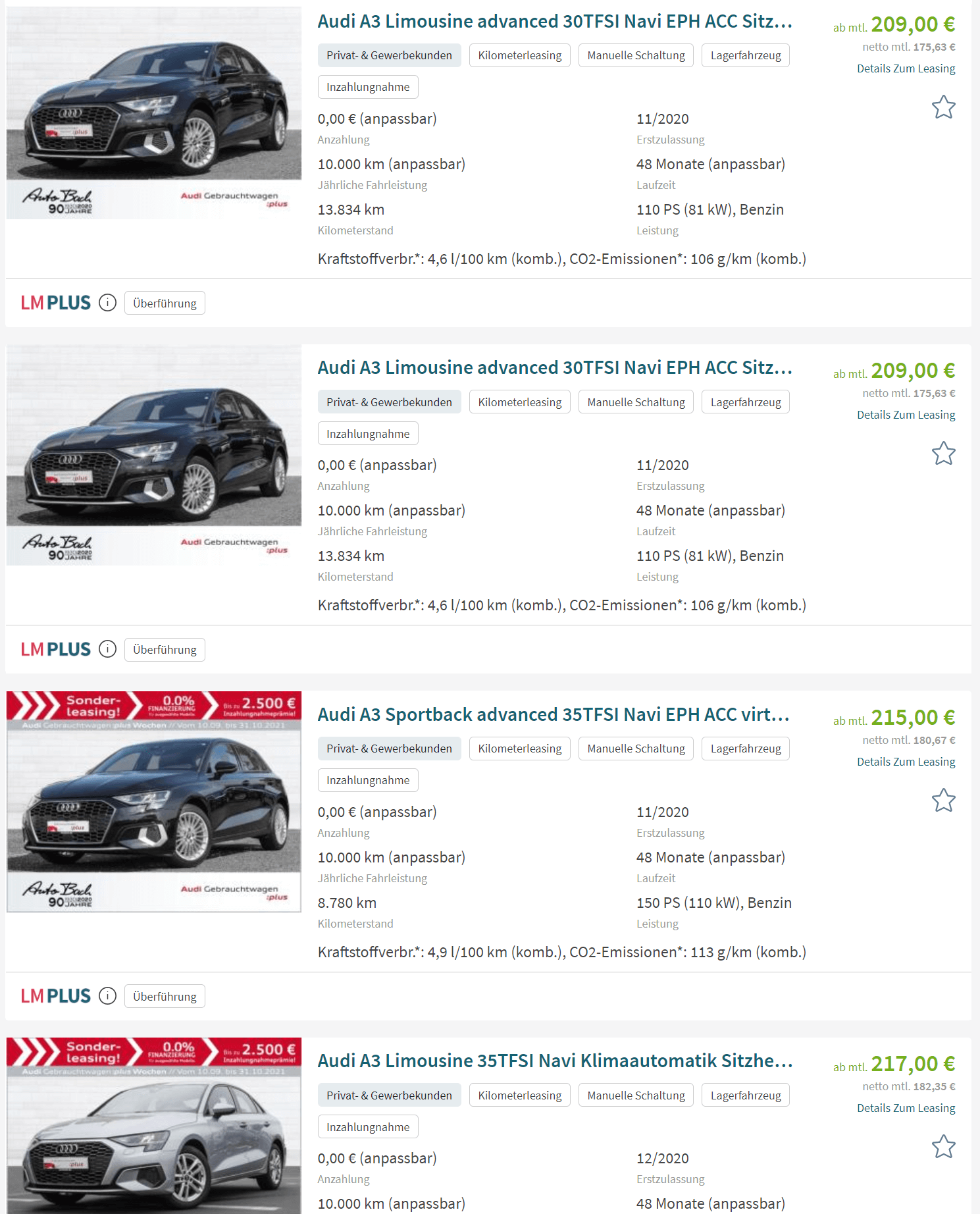View black Audi A3 Sportback photo
The width and height of the screenshot is (980, 1214).
pos(154,802)
